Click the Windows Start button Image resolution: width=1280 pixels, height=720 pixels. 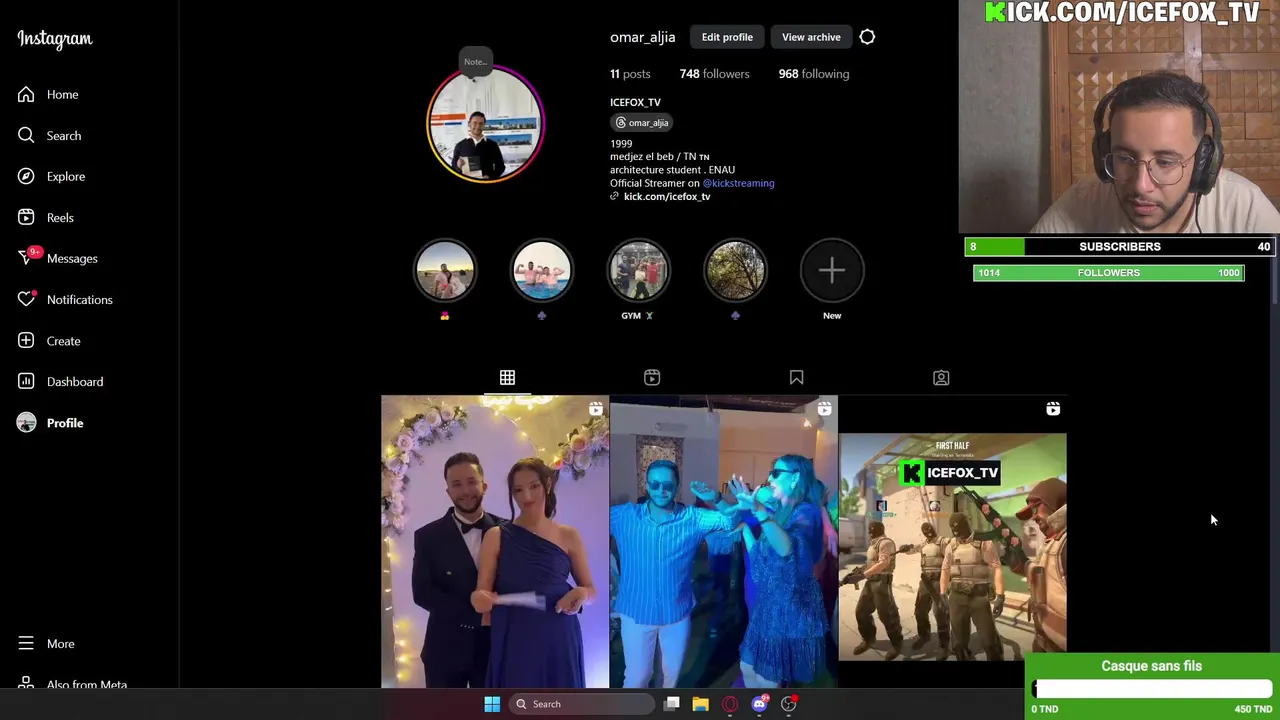pos(492,704)
